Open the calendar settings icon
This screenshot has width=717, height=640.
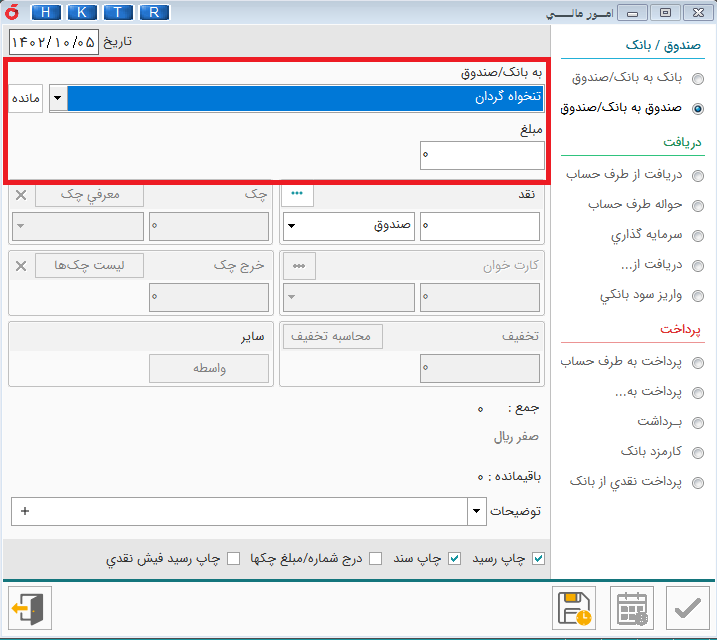pyautogui.click(x=631, y=608)
